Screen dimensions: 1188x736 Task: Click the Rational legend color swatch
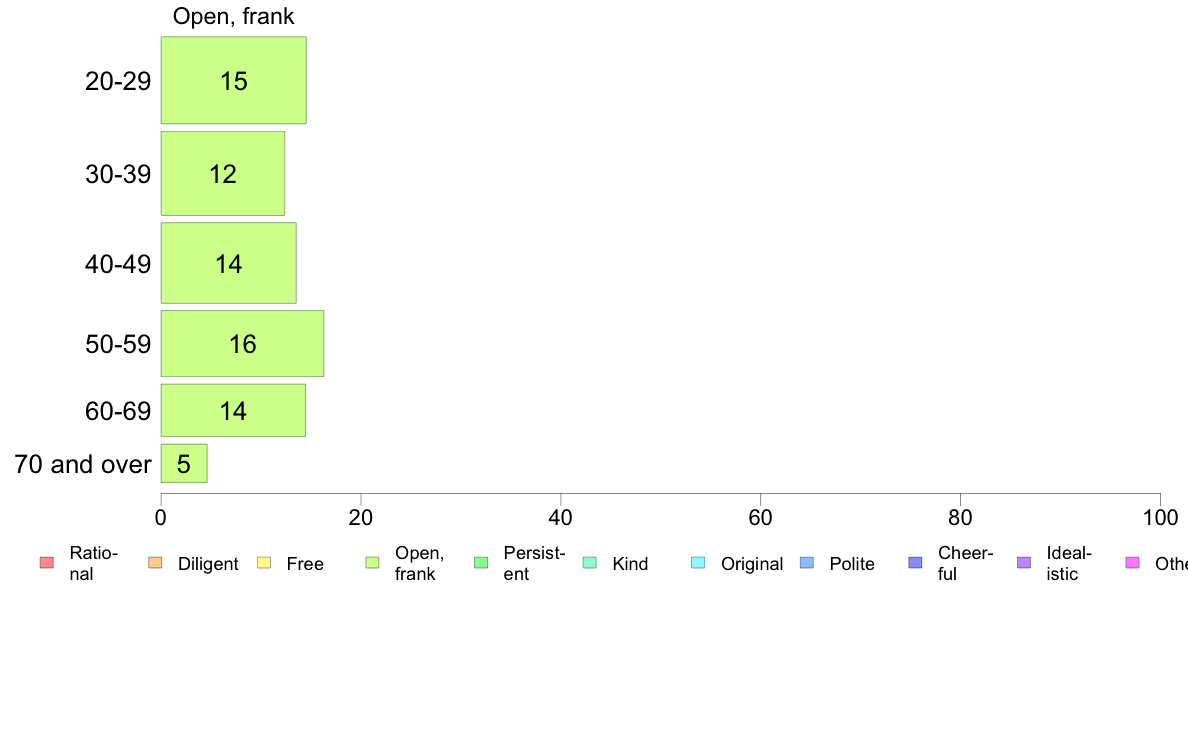point(47,562)
